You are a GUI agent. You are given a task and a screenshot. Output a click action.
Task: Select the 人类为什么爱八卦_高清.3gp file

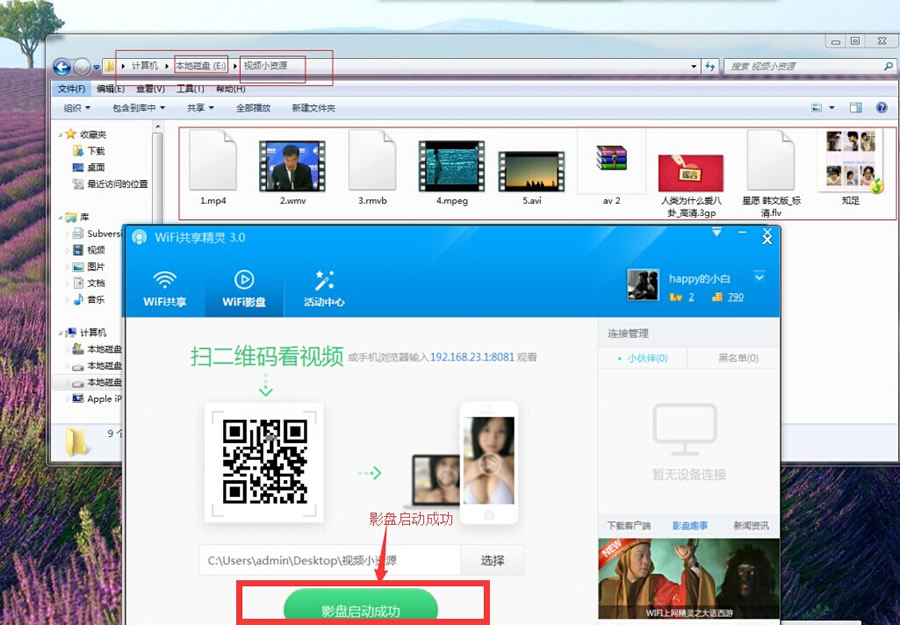coord(691,186)
